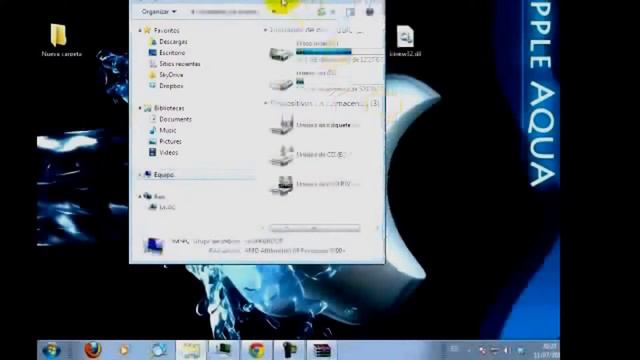Click the Bibliotecas library icon
Image resolution: width=640 pixels, height=360 pixels.
(148, 108)
